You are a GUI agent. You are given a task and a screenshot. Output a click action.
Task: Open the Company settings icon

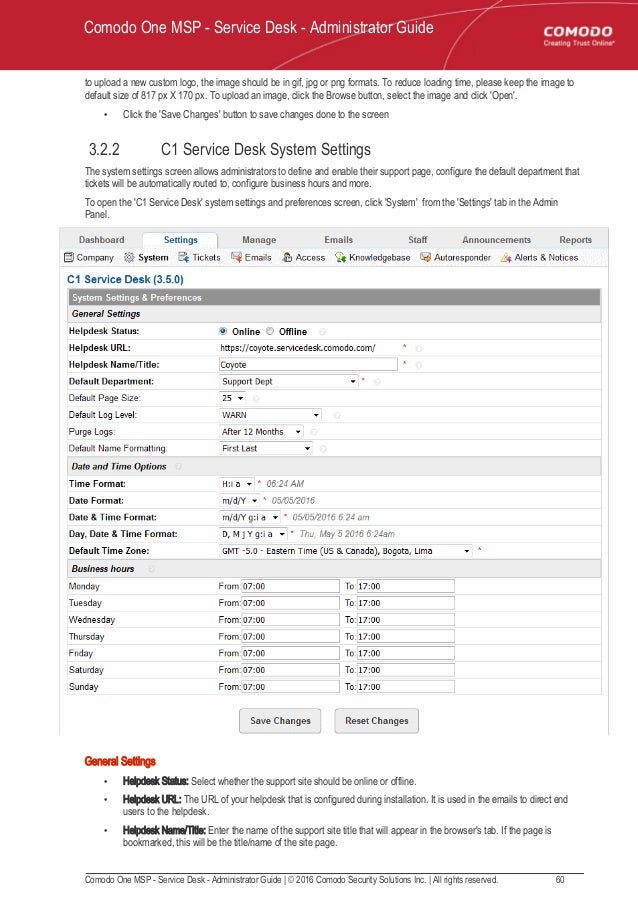click(x=69, y=257)
